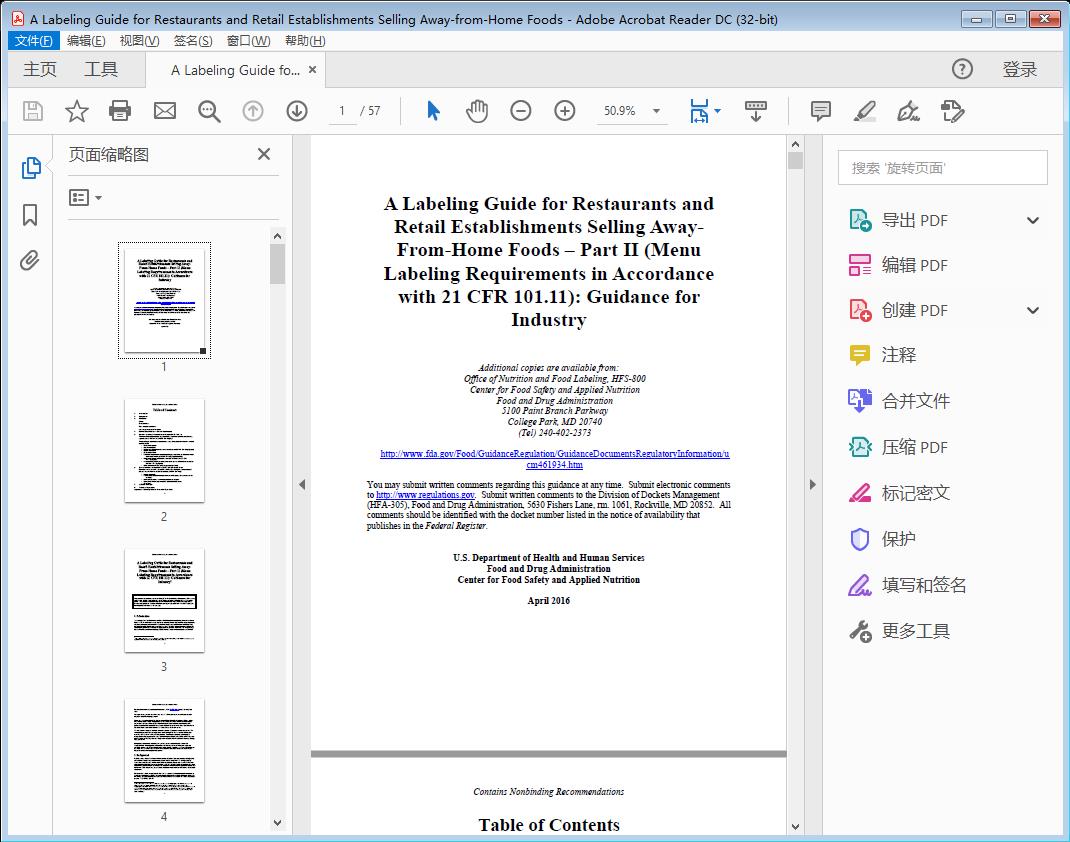
Task: Select the hand pan tool
Action: (477, 111)
